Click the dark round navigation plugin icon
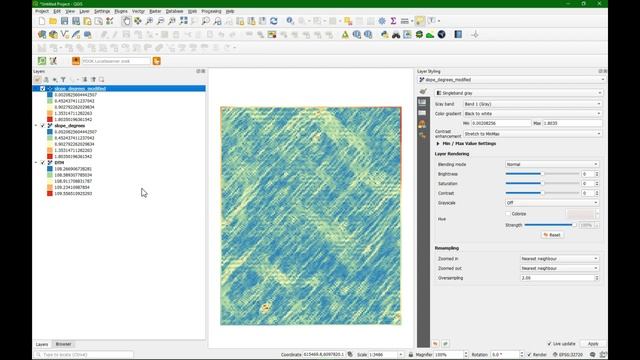 click(441, 35)
